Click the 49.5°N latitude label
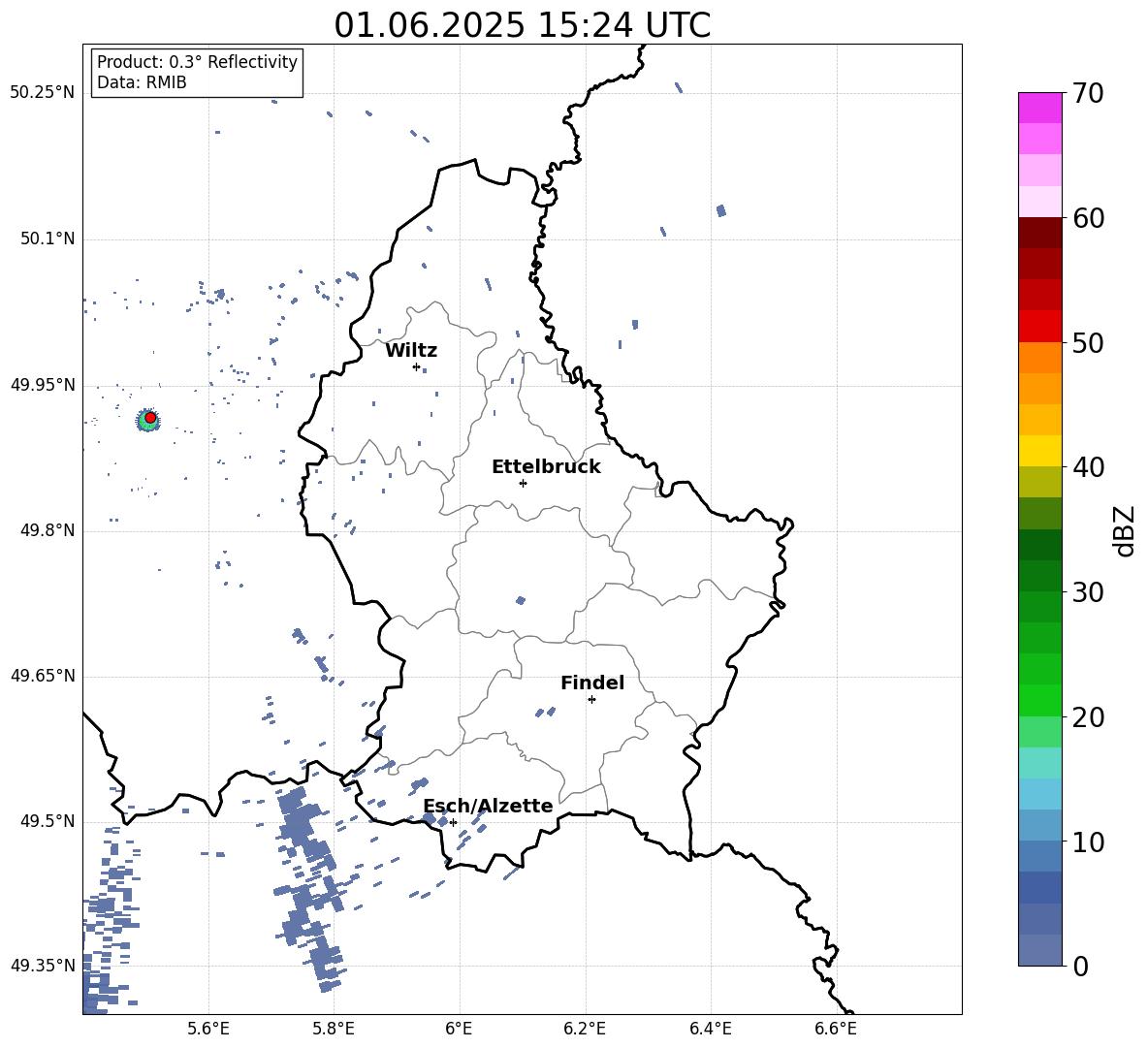The height and width of the screenshot is (1048, 1148). pyautogui.click(x=48, y=821)
